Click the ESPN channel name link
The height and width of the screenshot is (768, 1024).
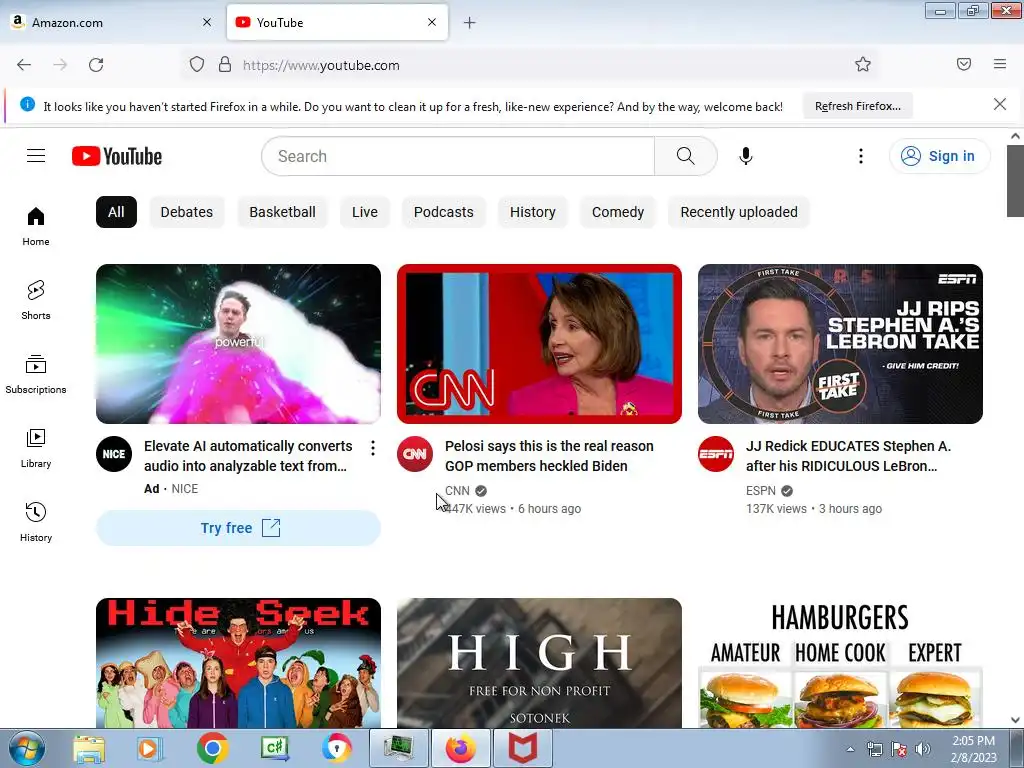(x=761, y=490)
